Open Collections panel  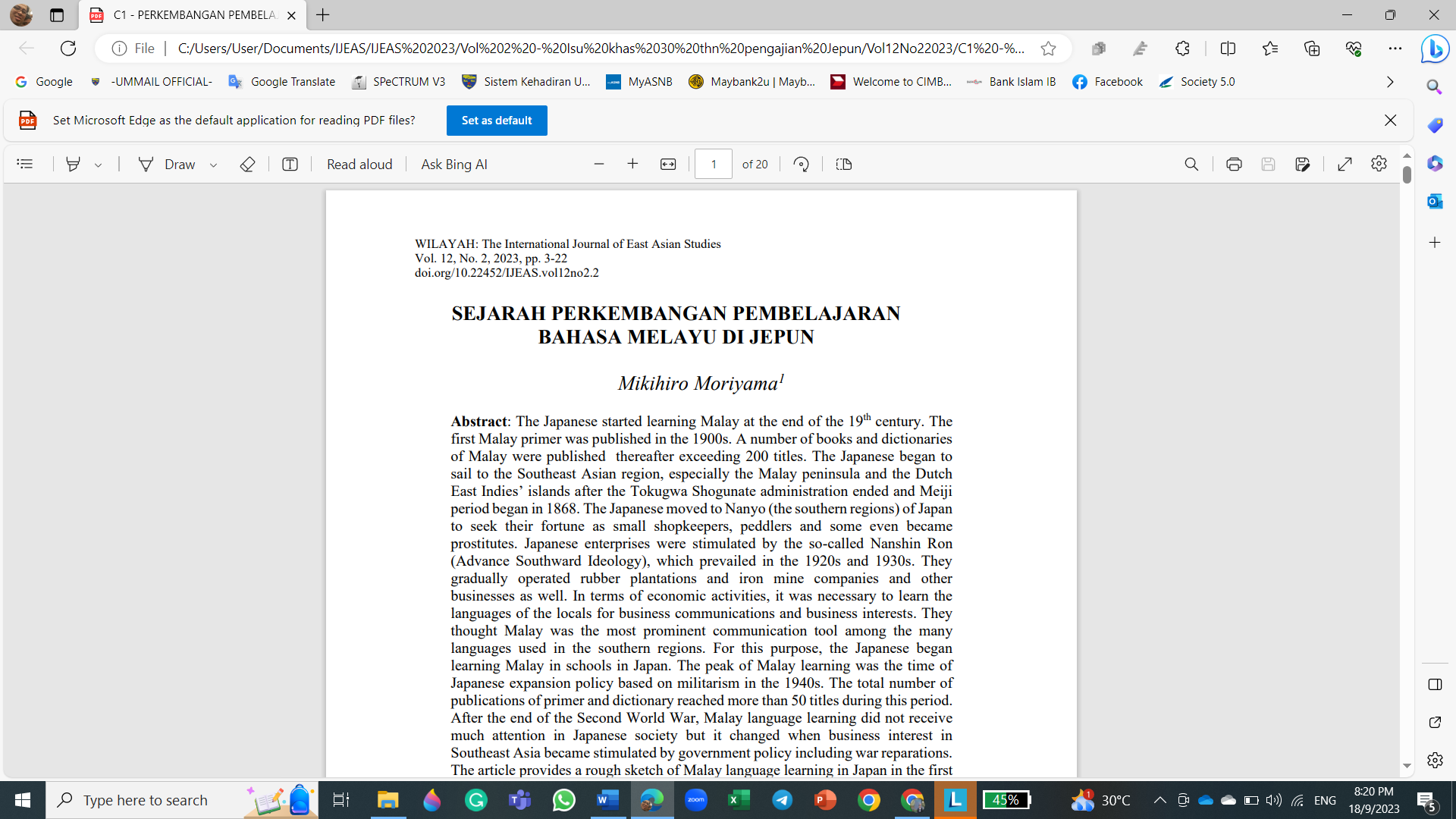click(1312, 49)
